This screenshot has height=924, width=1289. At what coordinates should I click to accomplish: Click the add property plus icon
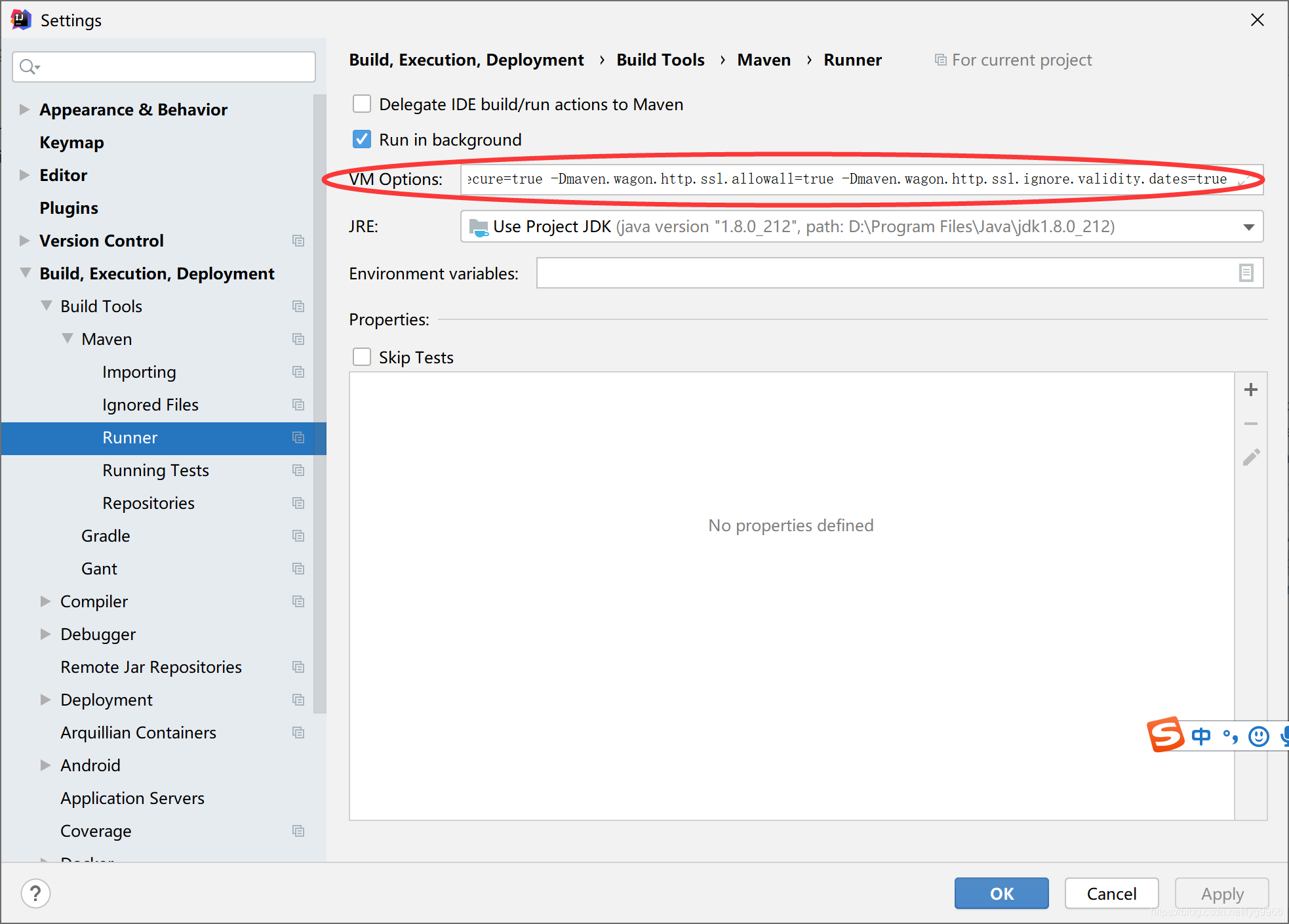point(1250,390)
